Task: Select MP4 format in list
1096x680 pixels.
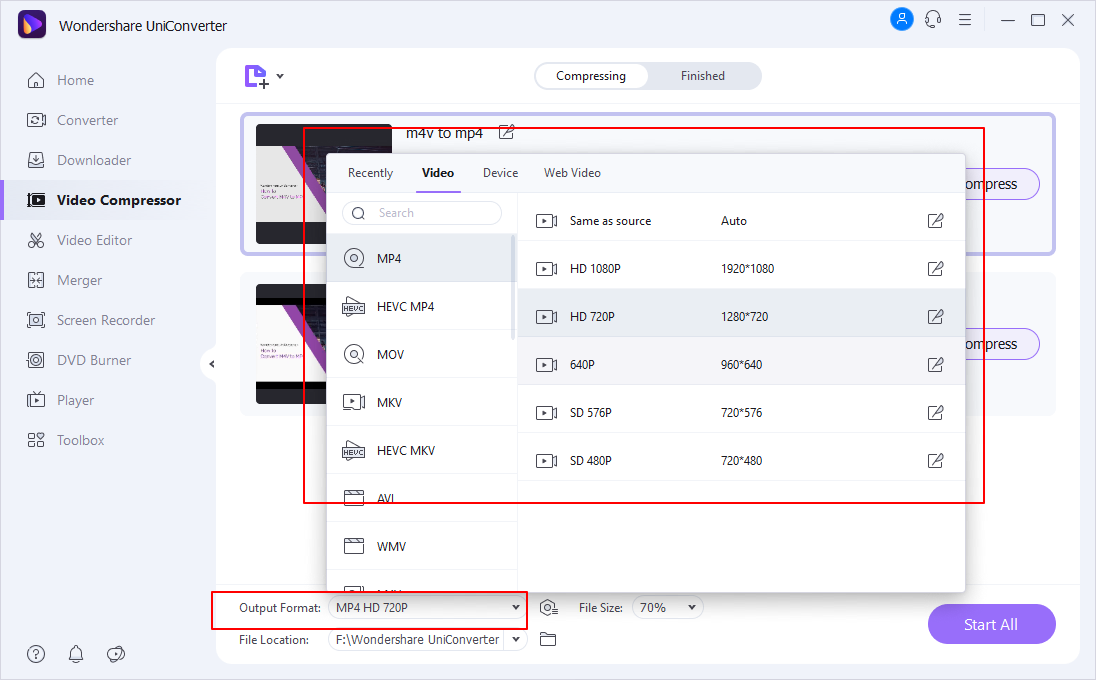Action: (420, 259)
